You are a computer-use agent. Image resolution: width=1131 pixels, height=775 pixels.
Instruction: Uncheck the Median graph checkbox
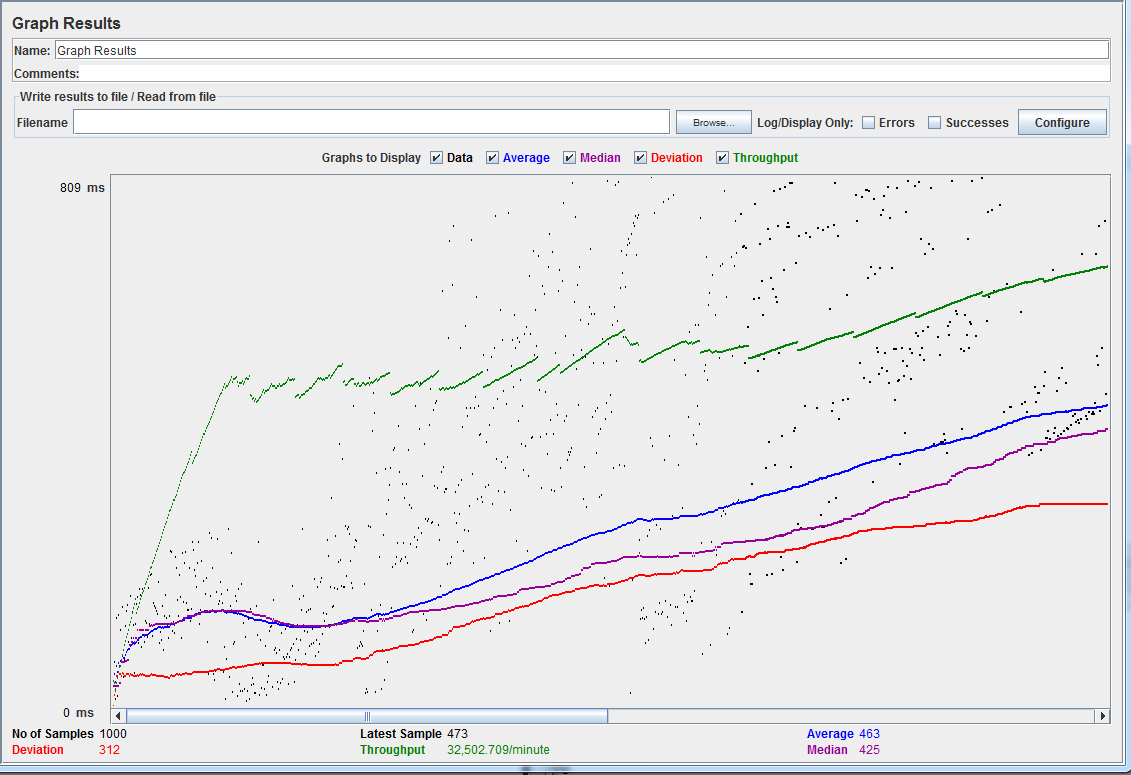(570, 158)
